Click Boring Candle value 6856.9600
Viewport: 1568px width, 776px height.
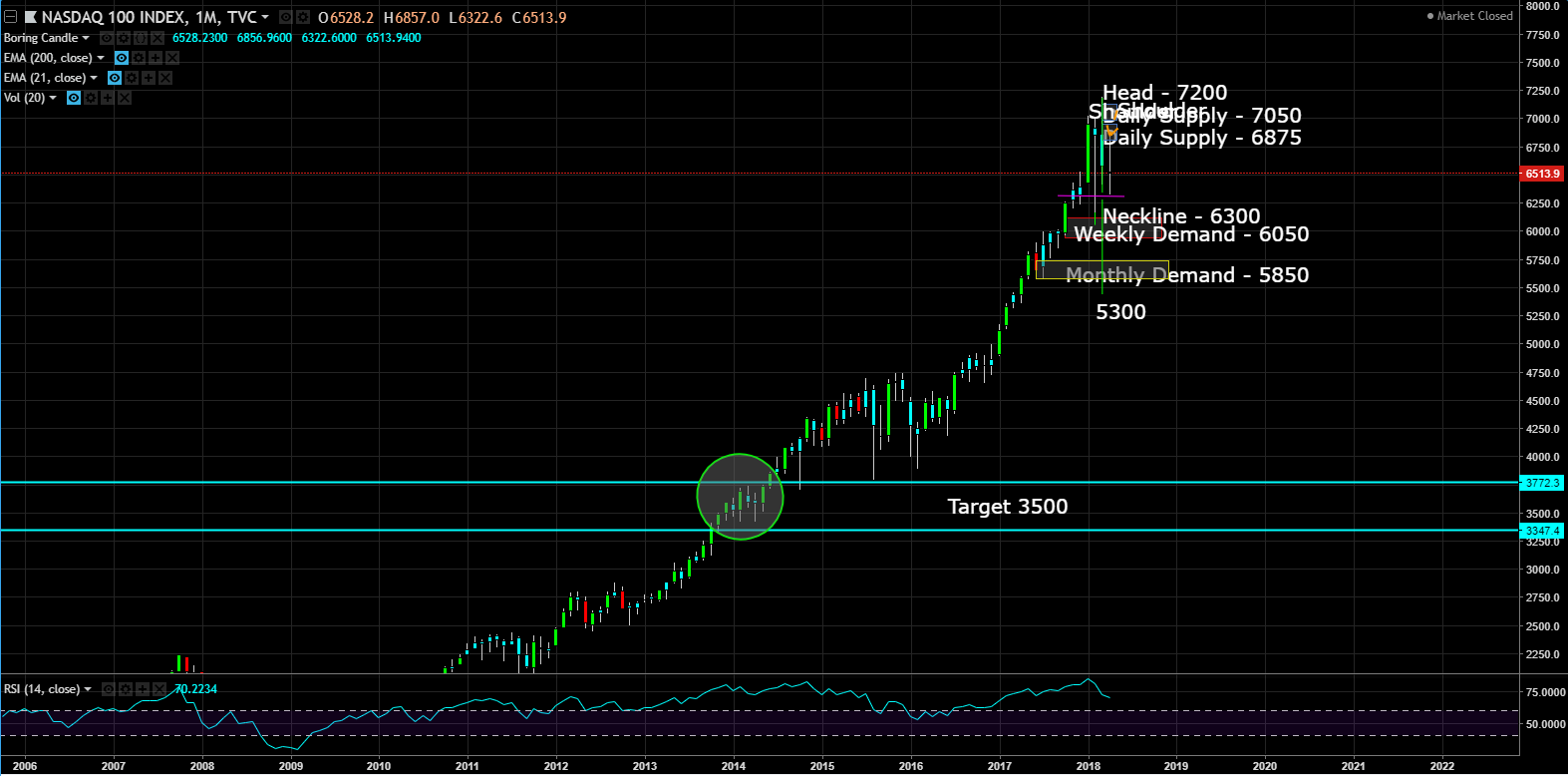tap(264, 38)
